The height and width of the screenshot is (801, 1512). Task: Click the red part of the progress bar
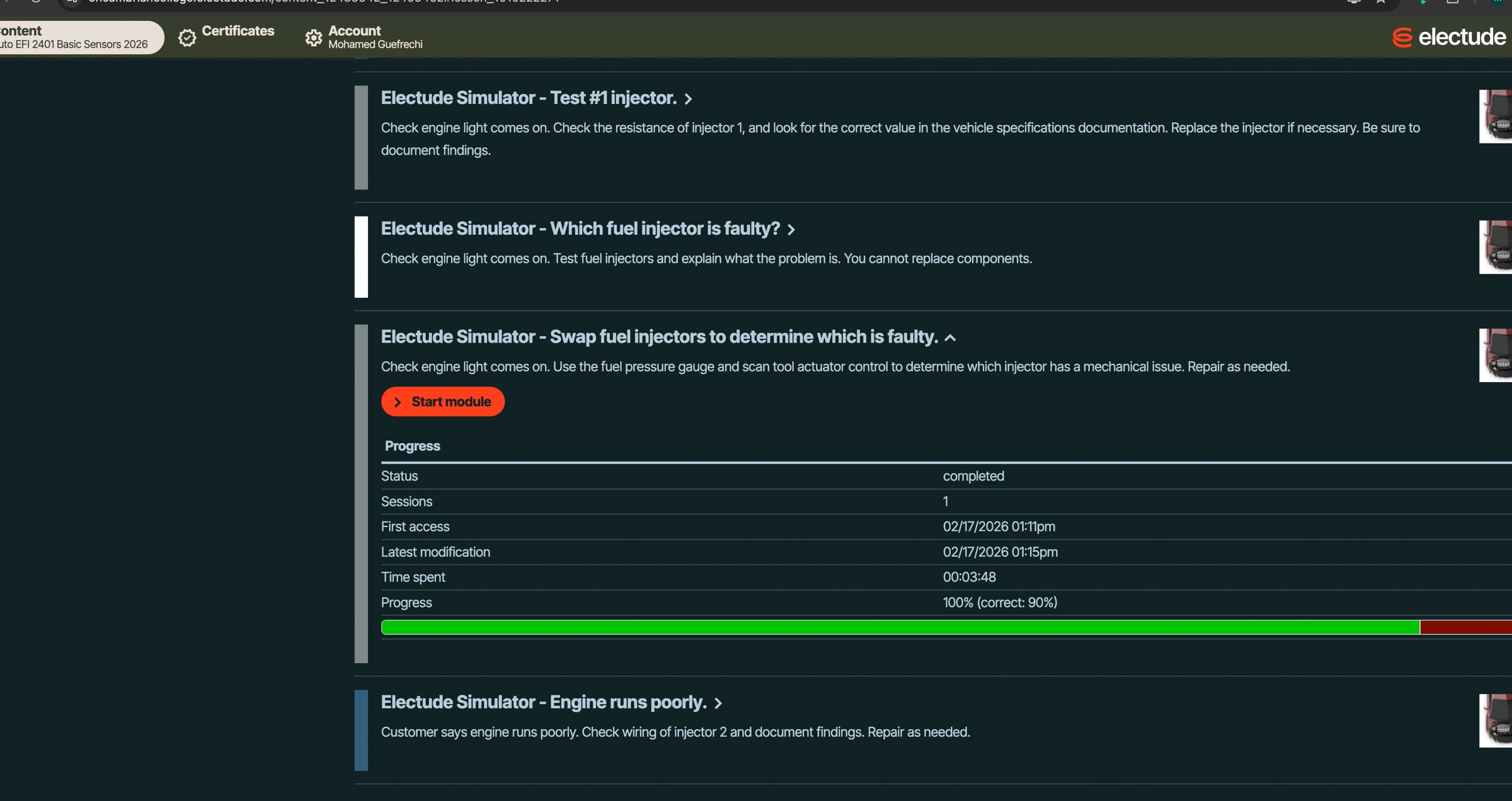[1465, 627]
